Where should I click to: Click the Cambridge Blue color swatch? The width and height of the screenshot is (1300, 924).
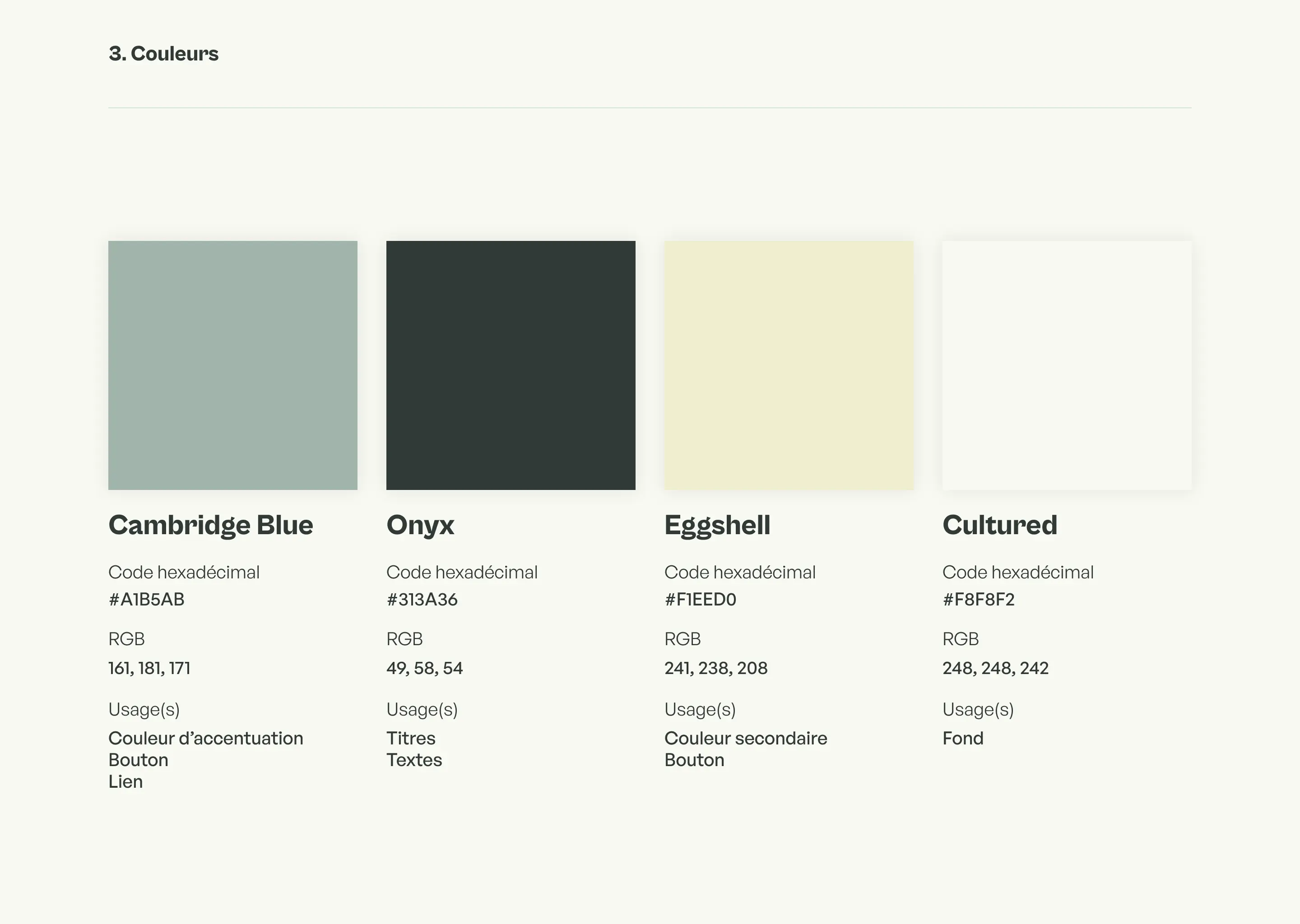(233, 365)
